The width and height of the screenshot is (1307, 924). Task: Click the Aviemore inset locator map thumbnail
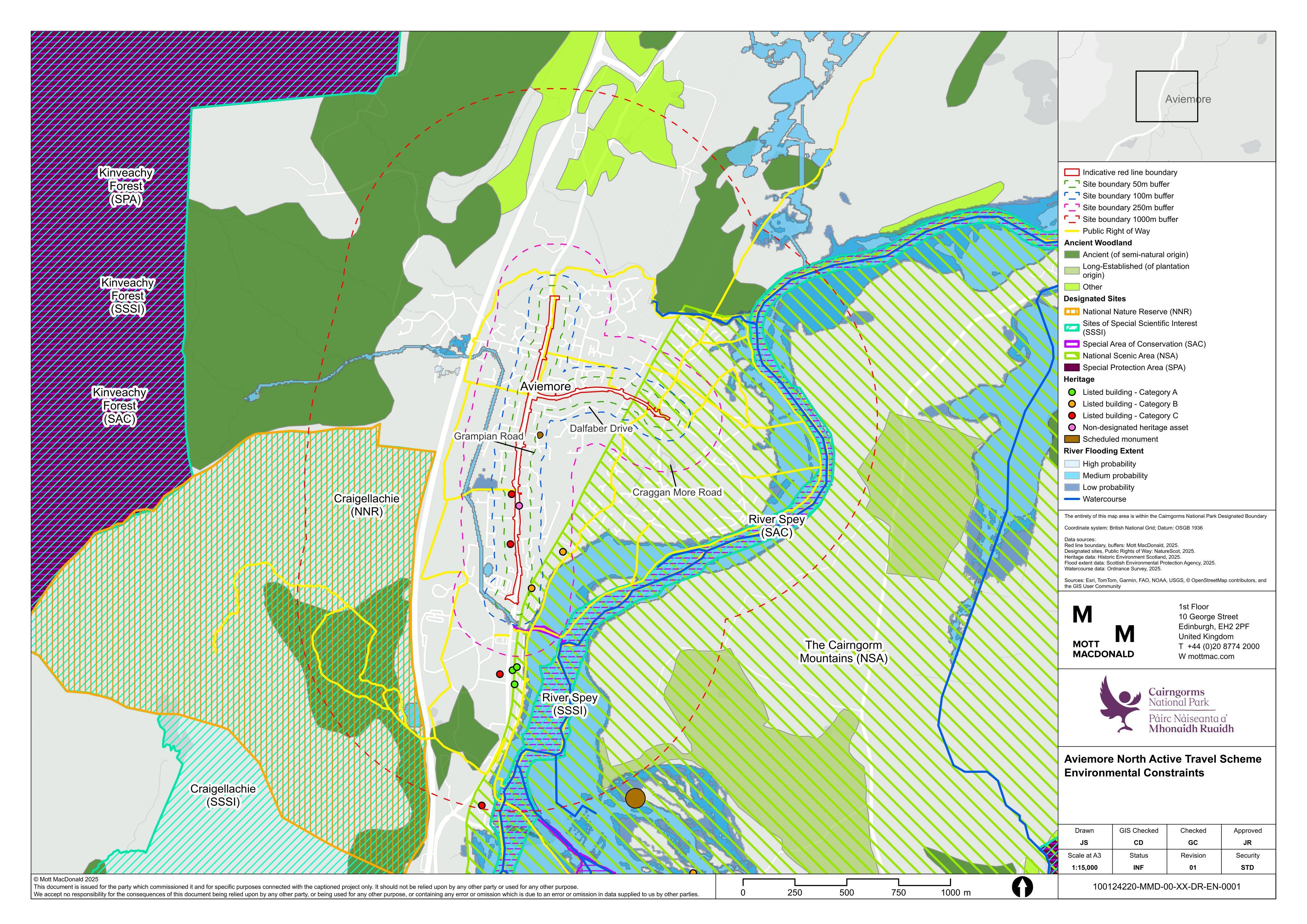1166,96
